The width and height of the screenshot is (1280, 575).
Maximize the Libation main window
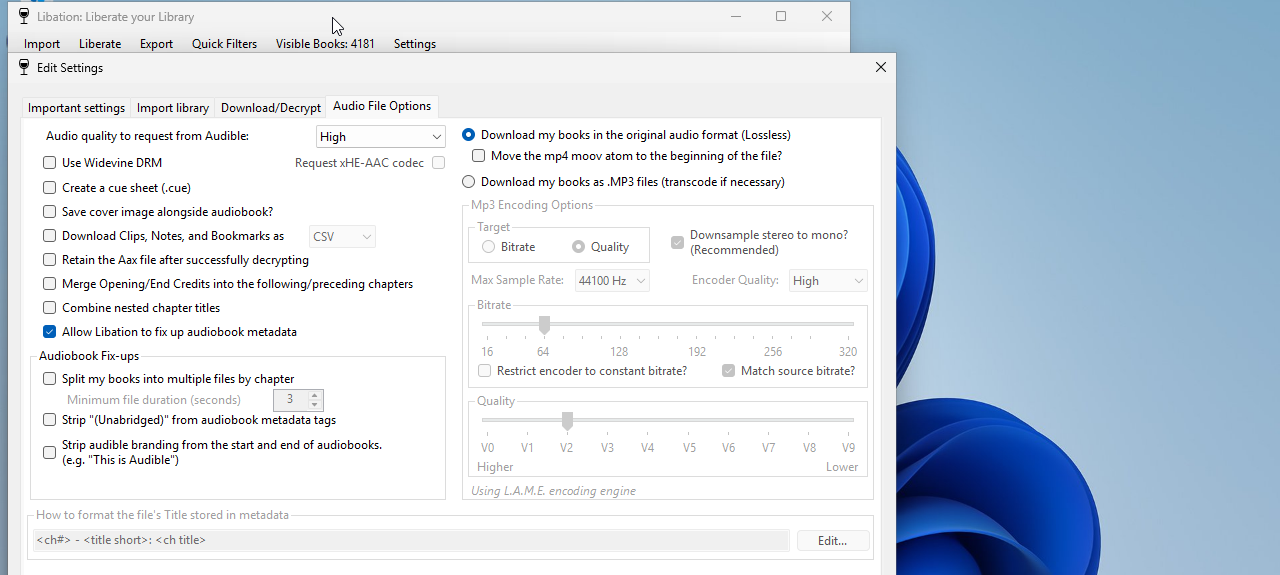click(x=781, y=16)
